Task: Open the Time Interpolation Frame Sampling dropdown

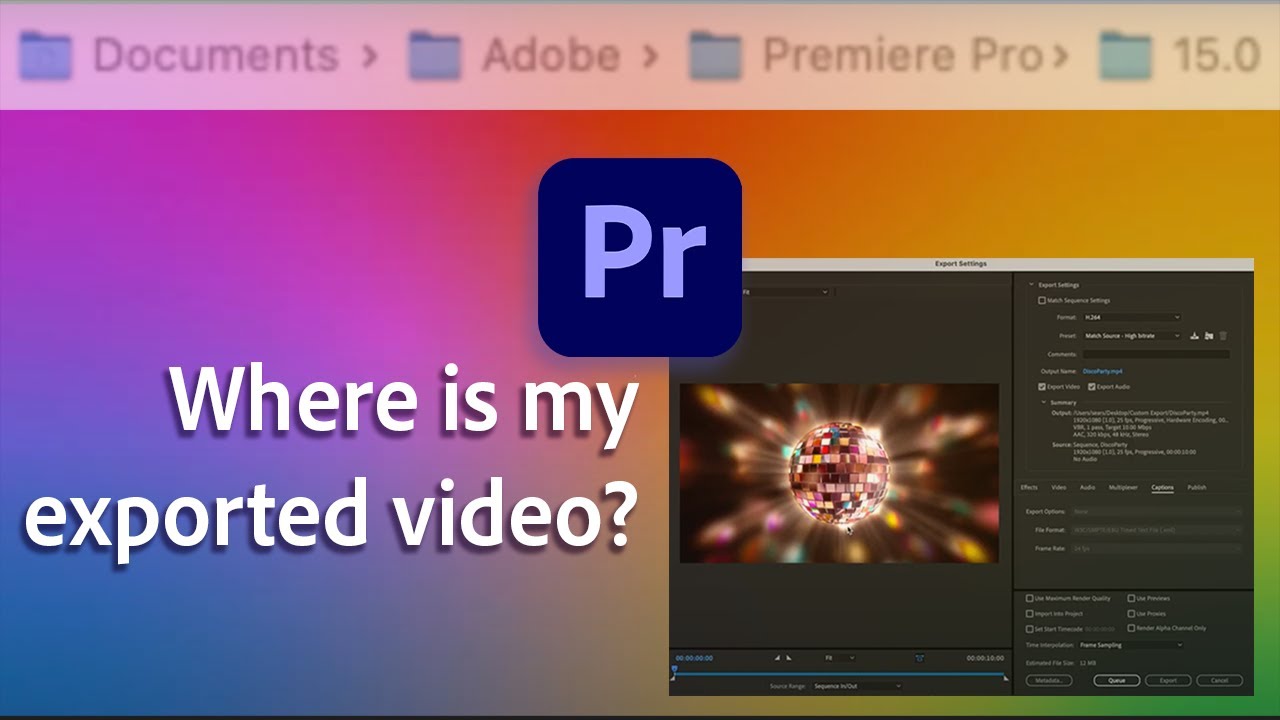Action: click(1131, 645)
